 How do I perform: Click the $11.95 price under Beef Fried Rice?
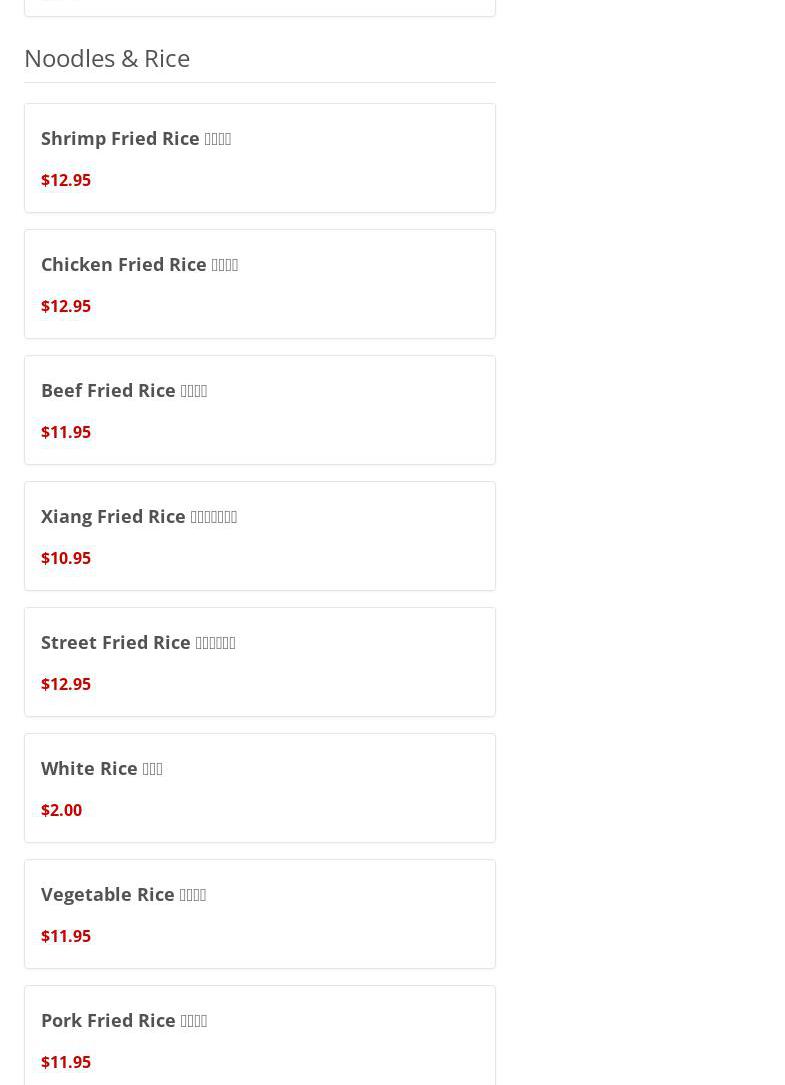coord(66,432)
